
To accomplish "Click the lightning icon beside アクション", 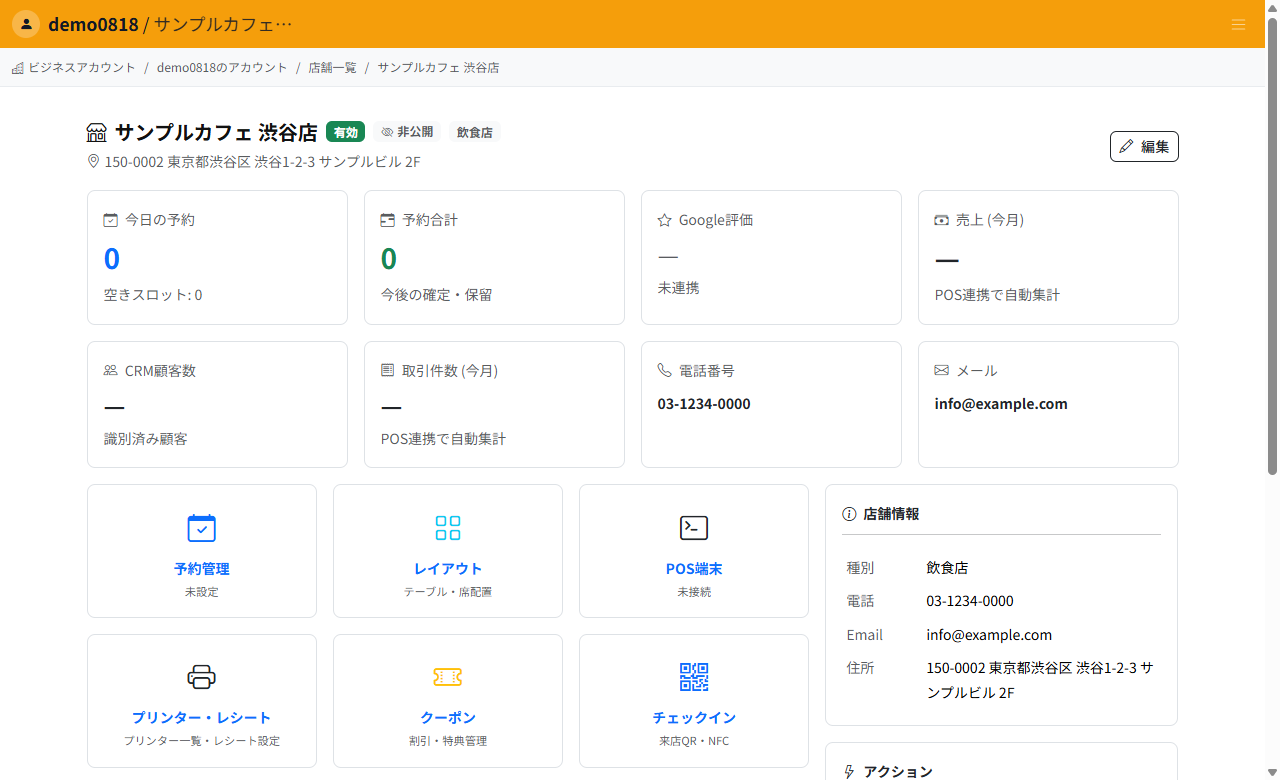I will (850, 772).
